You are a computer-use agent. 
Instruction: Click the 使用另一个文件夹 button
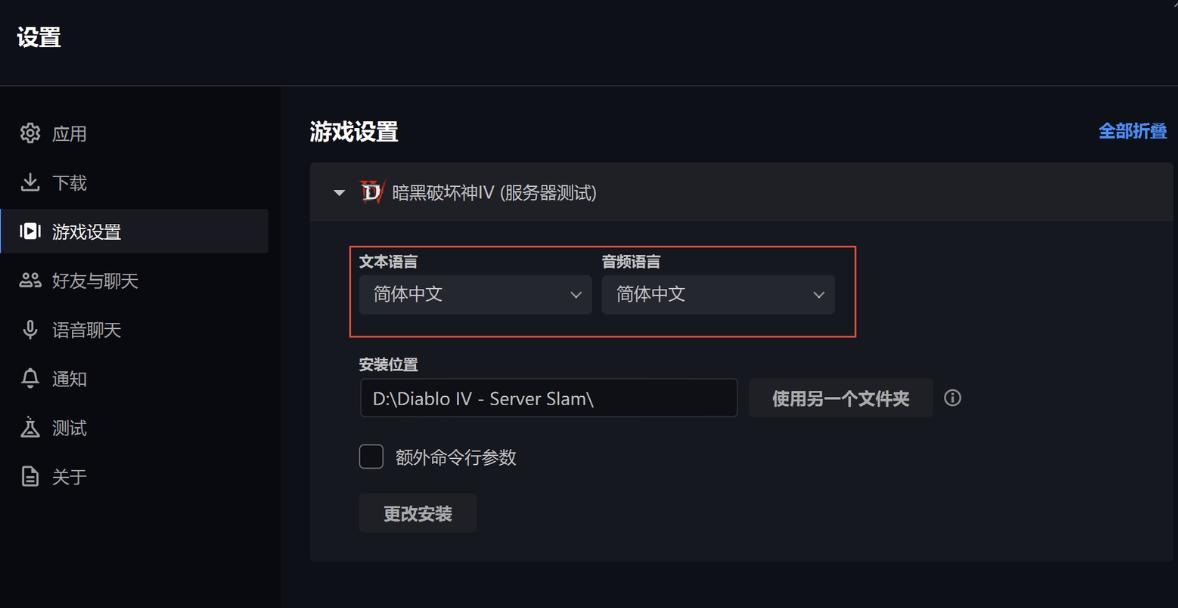(x=841, y=398)
